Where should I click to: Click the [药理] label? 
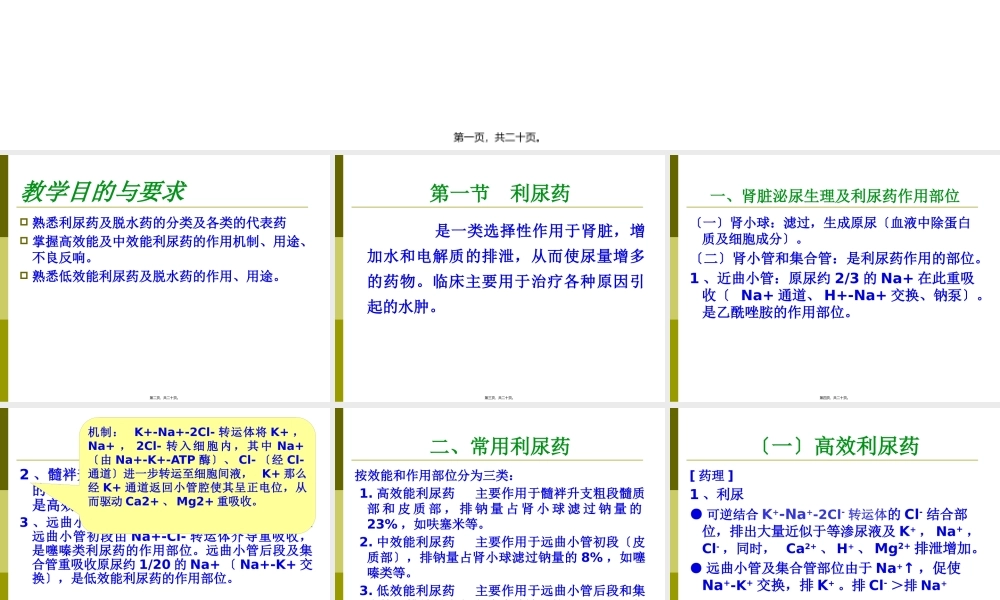(712, 475)
